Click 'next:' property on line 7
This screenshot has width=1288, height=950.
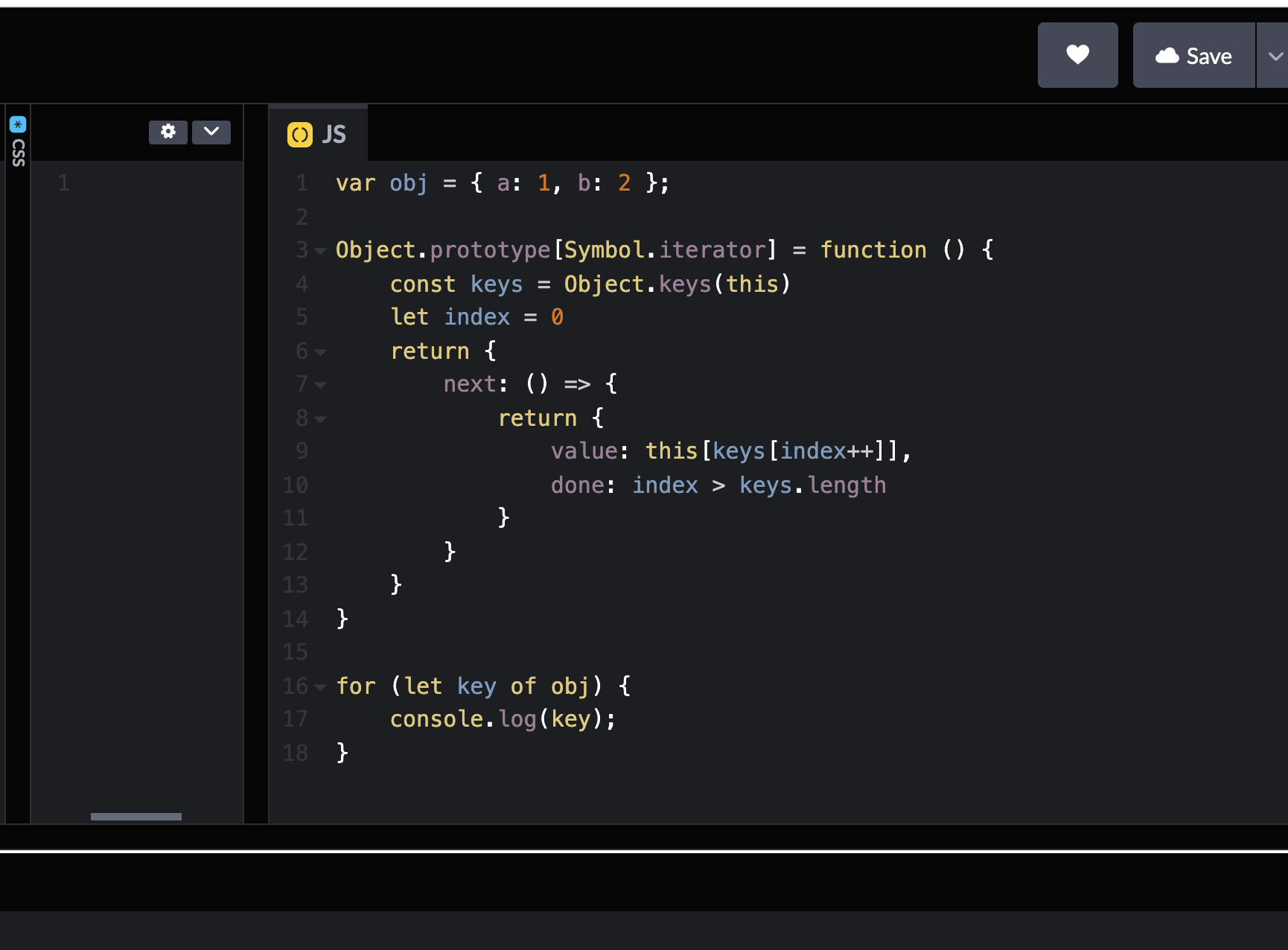coord(476,384)
